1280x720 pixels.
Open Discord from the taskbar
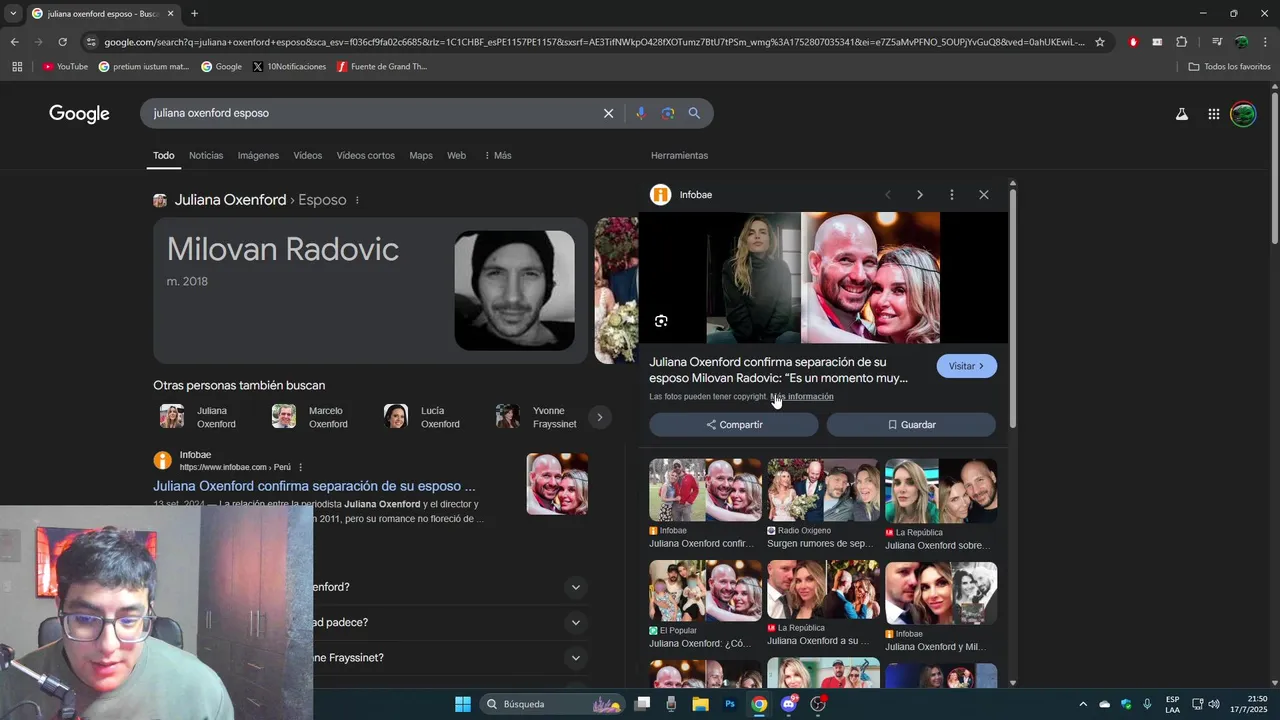(789, 704)
